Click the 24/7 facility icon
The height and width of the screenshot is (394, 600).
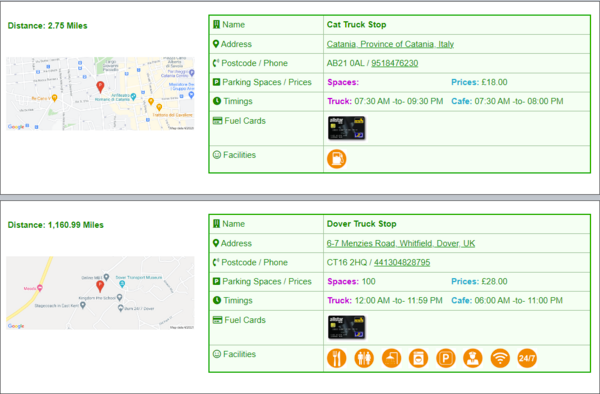527,358
